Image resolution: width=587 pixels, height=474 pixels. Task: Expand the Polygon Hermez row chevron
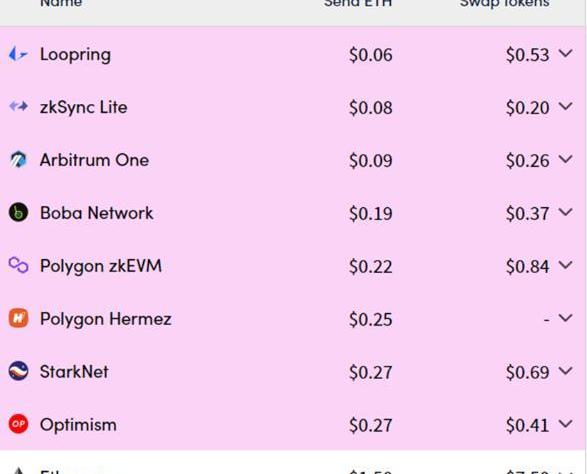tap(565, 318)
